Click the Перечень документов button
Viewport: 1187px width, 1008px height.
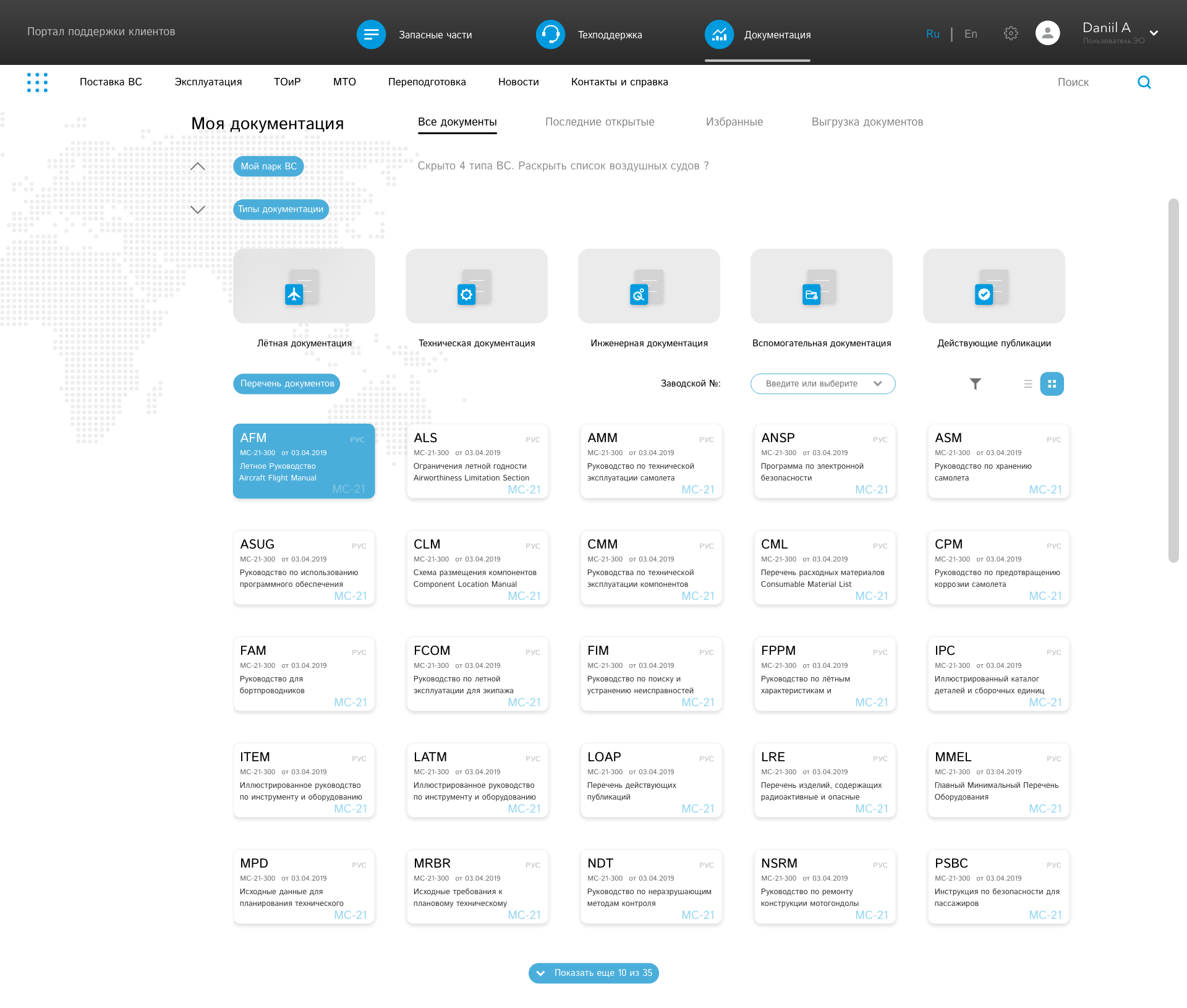pos(287,383)
